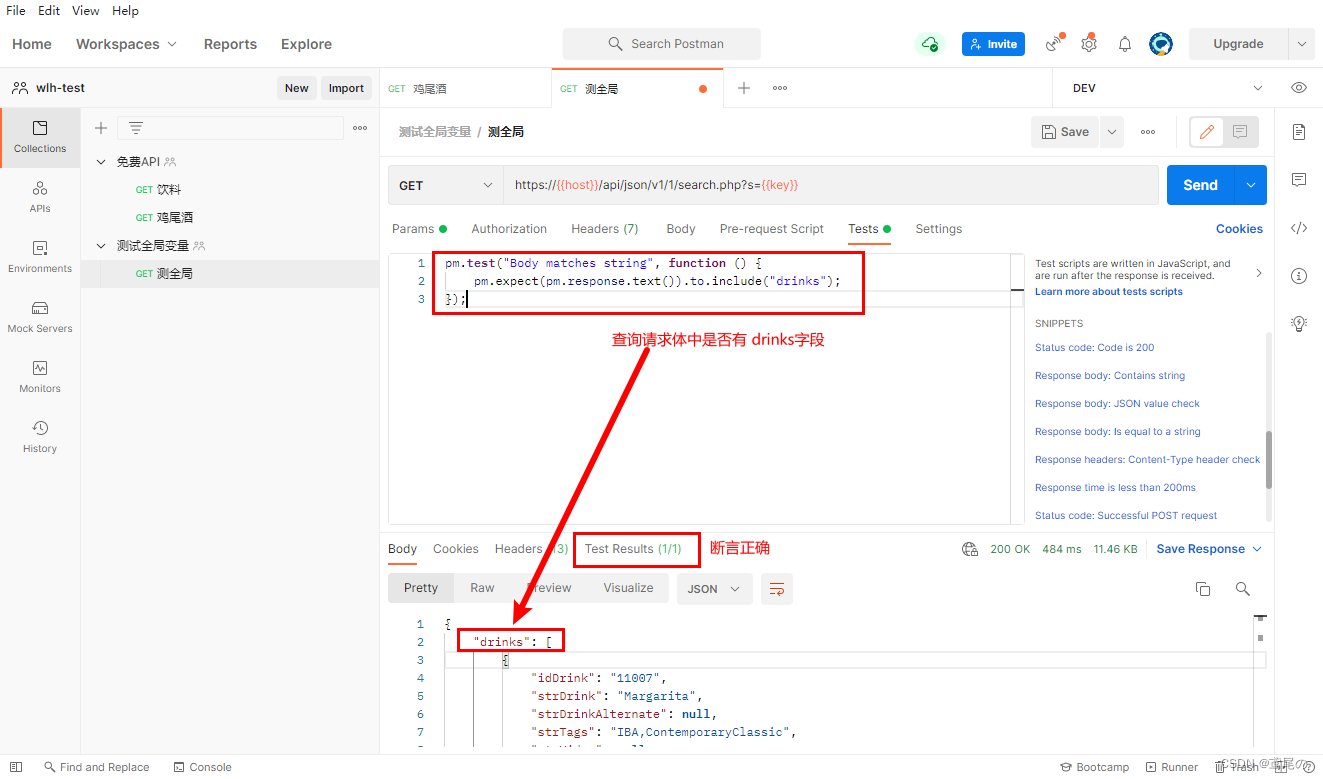
Task: Expand the snippets panel chevron
Action: pos(1258,273)
